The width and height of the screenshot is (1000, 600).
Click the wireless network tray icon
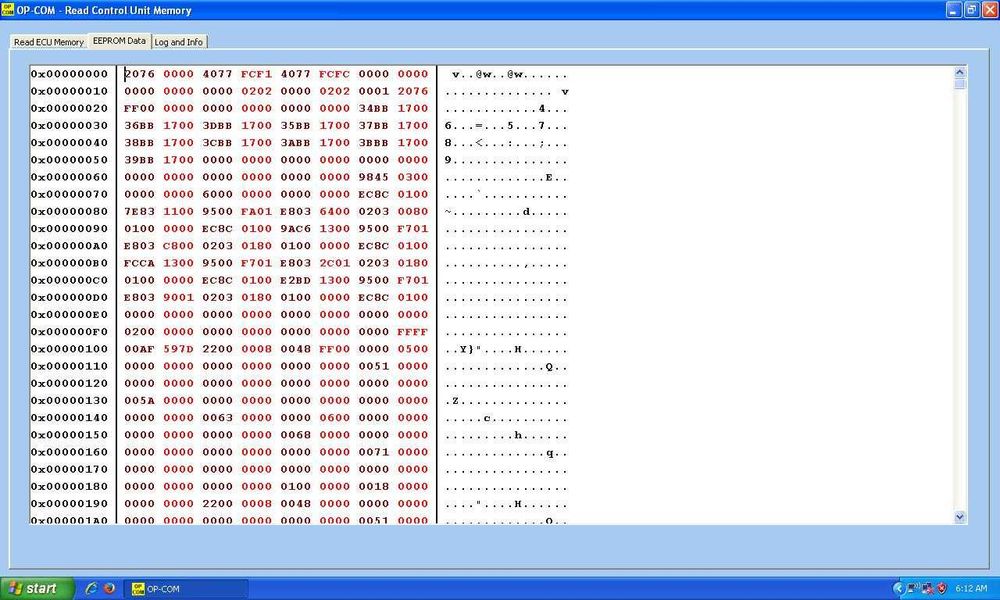point(913,589)
